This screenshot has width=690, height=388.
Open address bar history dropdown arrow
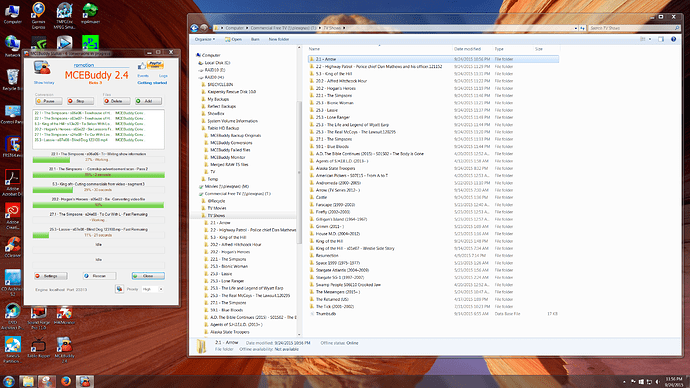click(576, 28)
